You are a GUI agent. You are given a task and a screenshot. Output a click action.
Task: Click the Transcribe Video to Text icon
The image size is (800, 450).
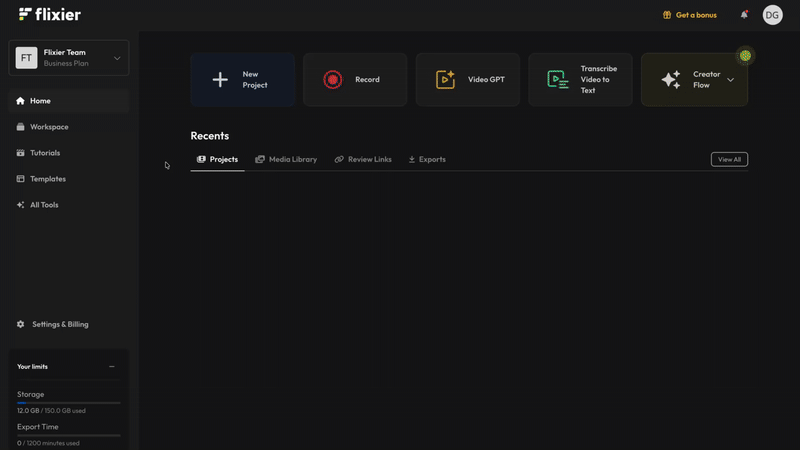pyautogui.click(x=558, y=80)
